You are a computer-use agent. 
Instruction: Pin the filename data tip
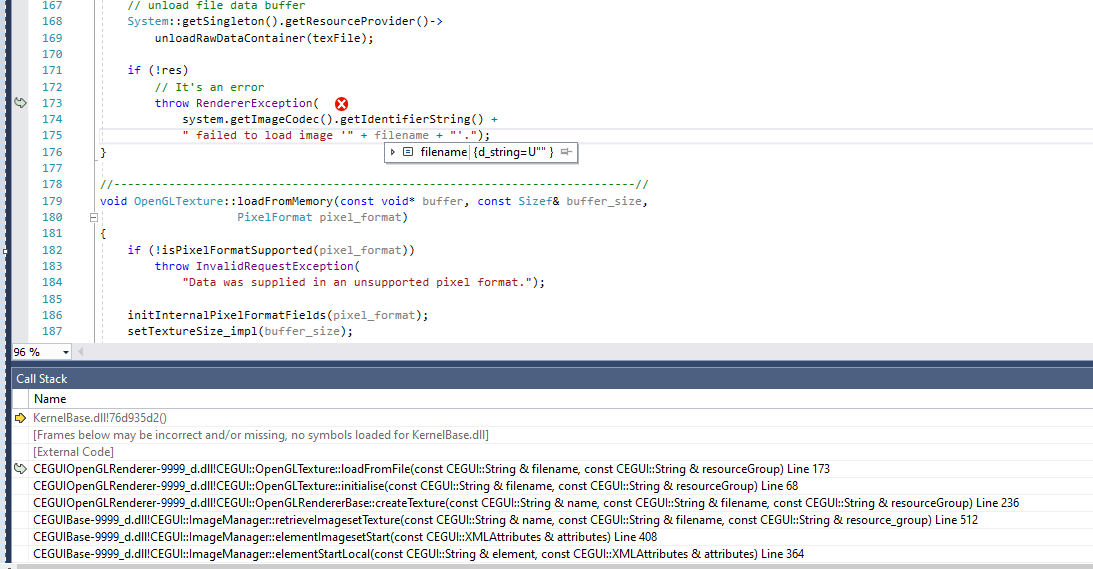(x=566, y=152)
